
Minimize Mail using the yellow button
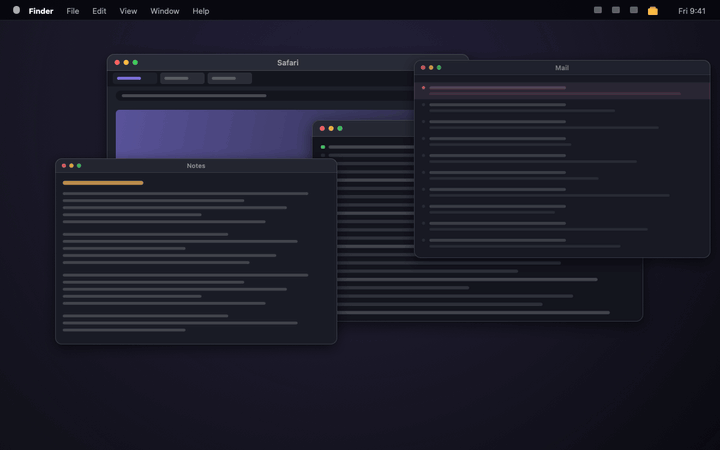click(x=431, y=68)
